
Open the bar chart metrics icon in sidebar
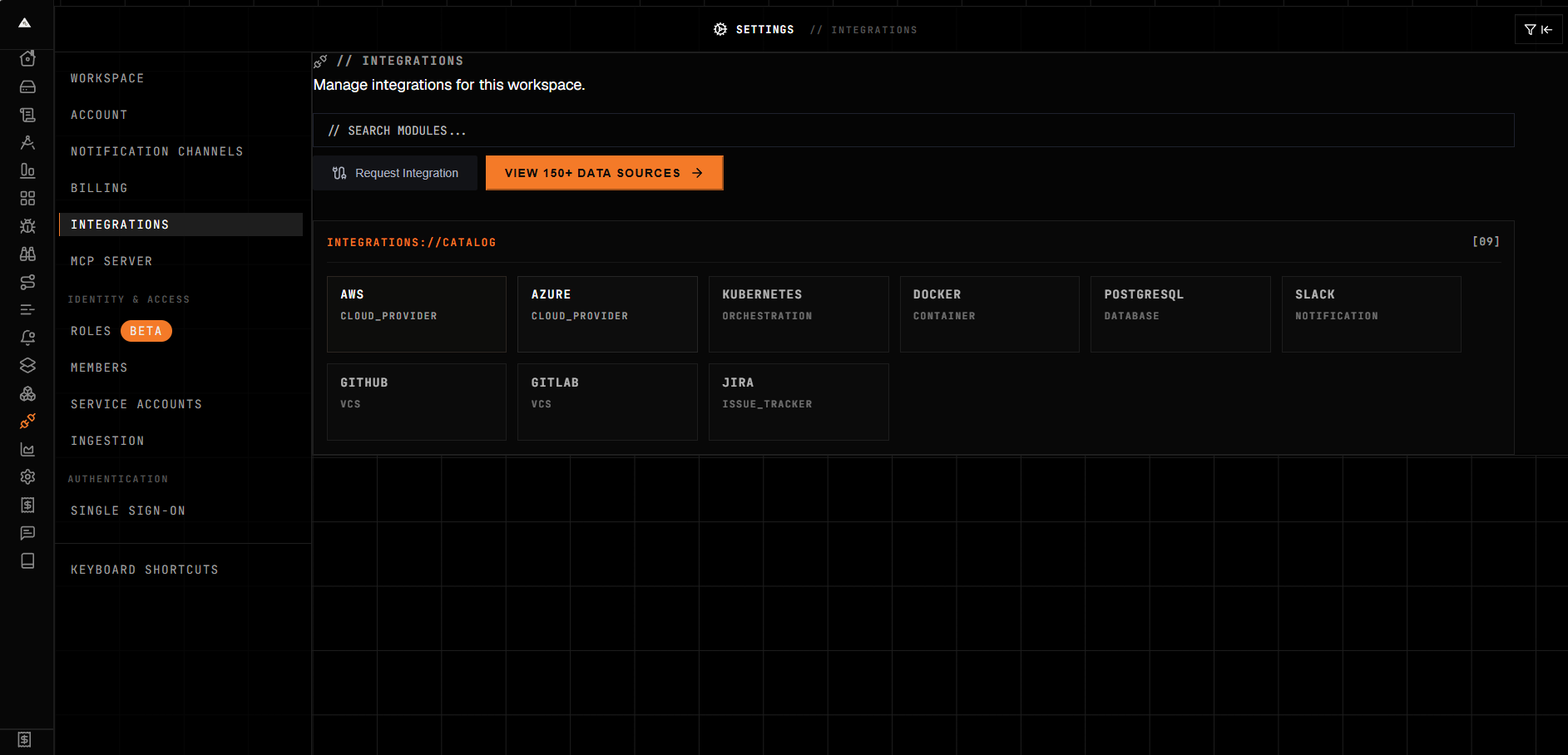point(27,170)
